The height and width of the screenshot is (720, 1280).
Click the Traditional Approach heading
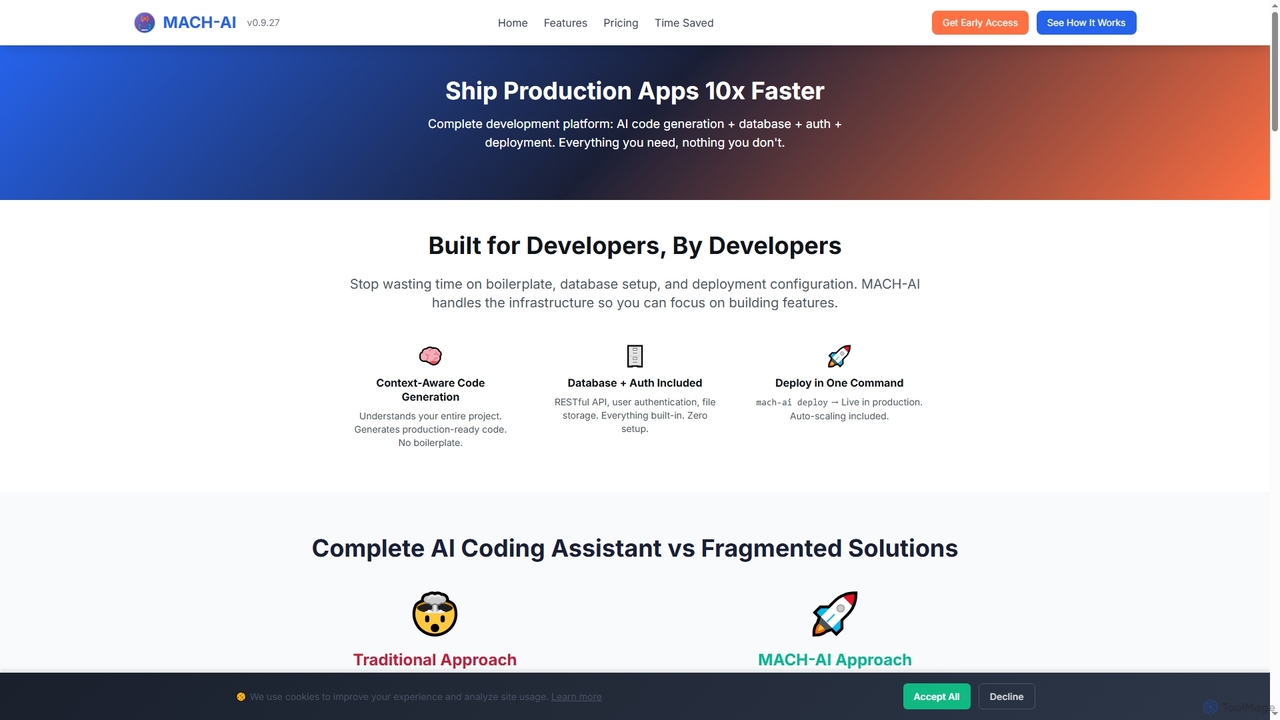click(x=435, y=660)
